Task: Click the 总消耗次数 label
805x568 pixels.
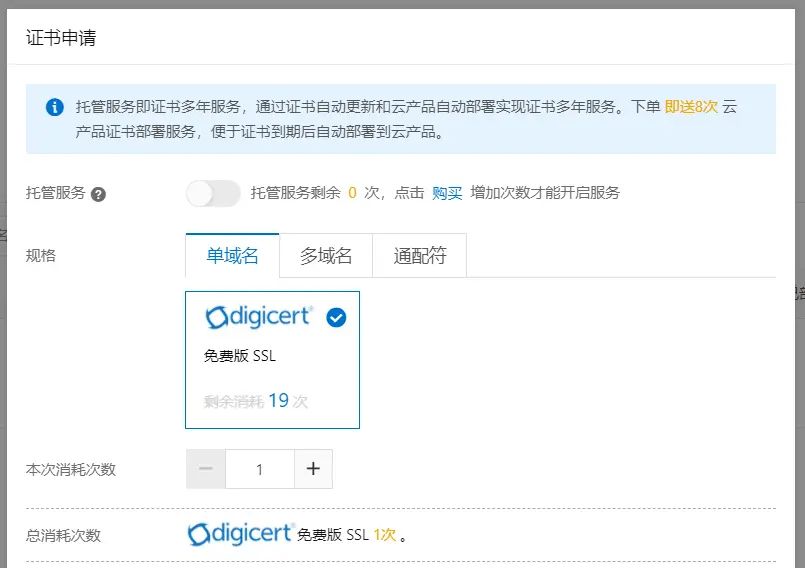Action: (x=63, y=536)
